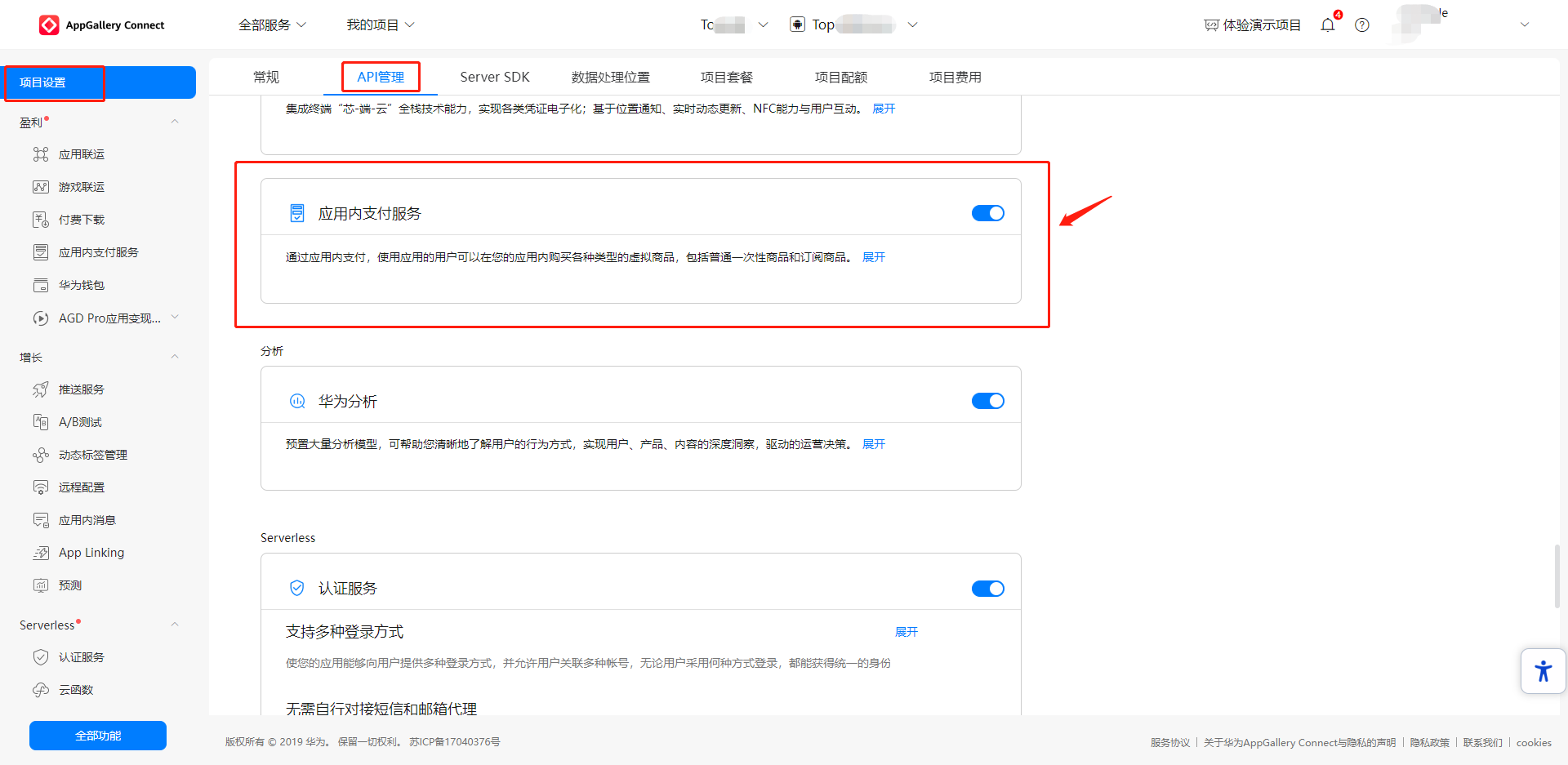Click the 华为分析 card icon
This screenshot has width=1568, height=765.
297,401
